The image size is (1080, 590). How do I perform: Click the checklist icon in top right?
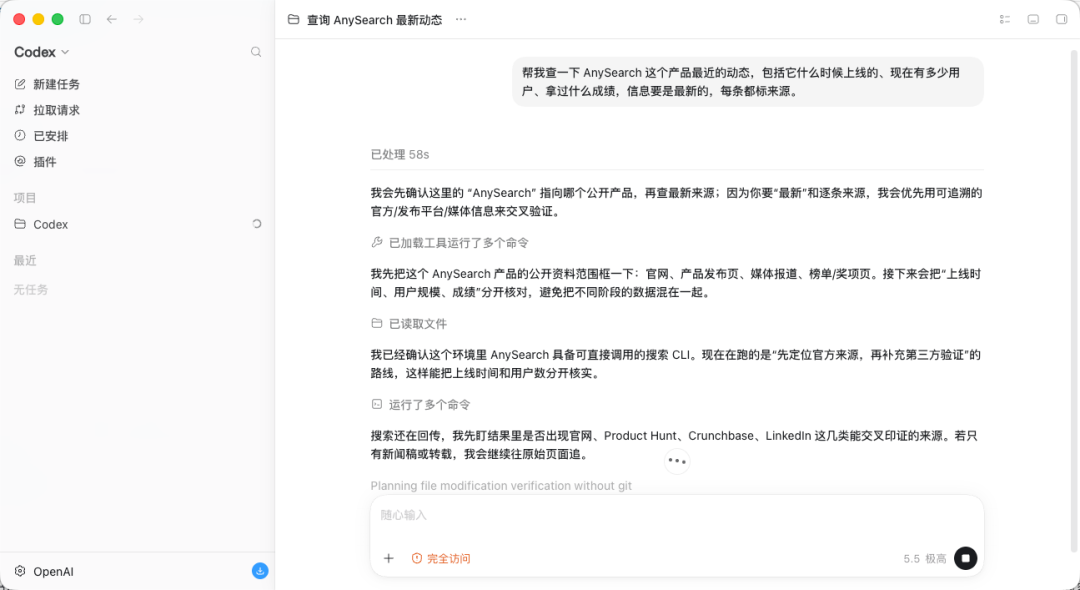[x=1005, y=19]
